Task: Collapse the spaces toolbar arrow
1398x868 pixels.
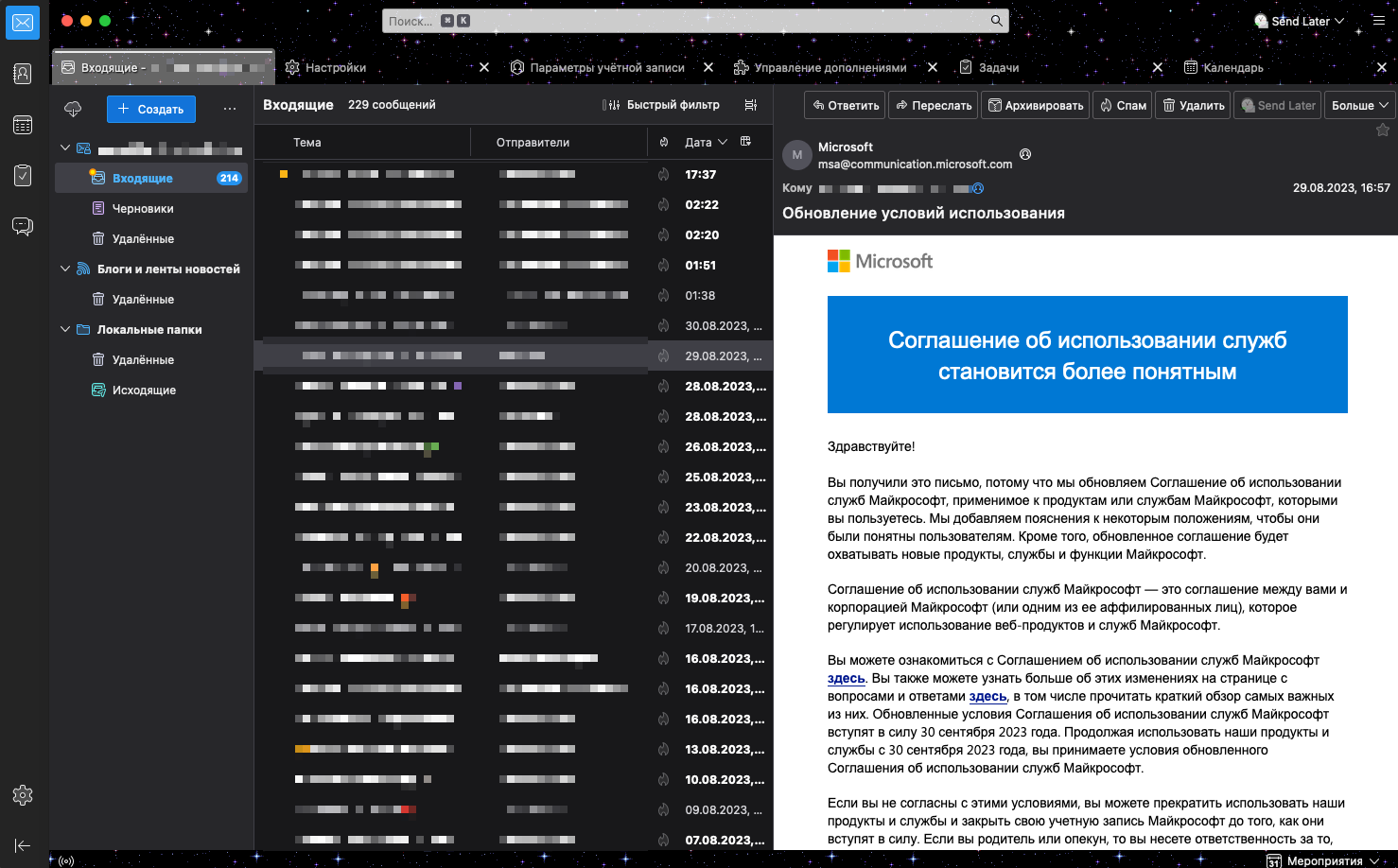Action: click(23, 845)
